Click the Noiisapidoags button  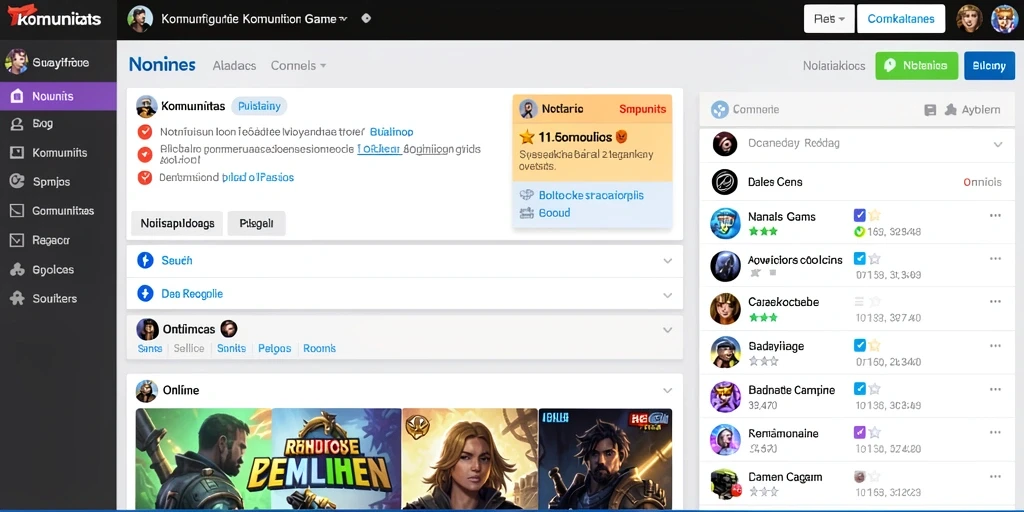tap(177, 223)
